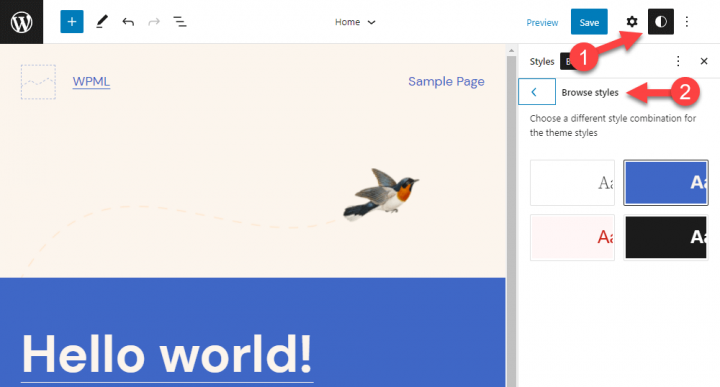Image resolution: width=720 pixels, height=387 pixels.
Task: Click the Preview link
Action: pyautogui.click(x=542, y=22)
